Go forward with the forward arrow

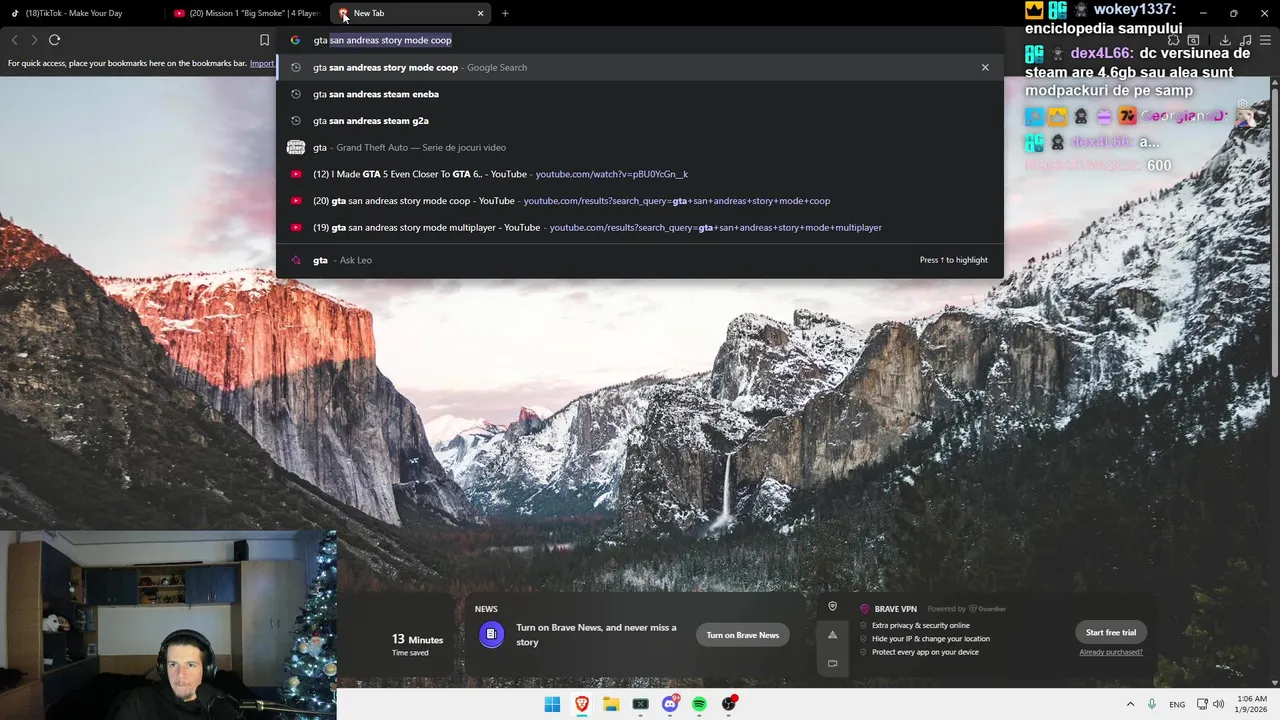click(34, 40)
